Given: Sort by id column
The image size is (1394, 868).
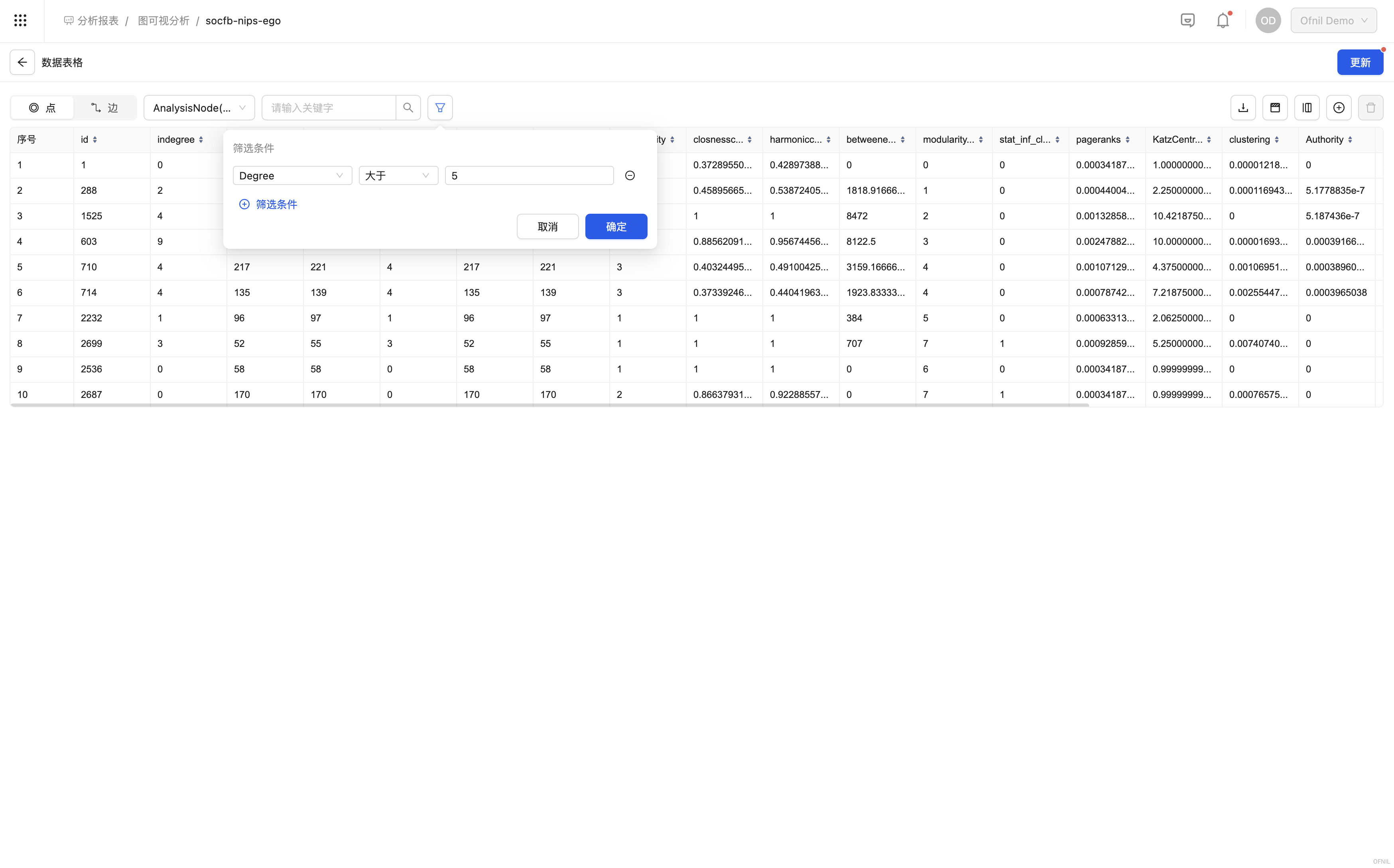Looking at the screenshot, I should pyautogui.click(x=95, y=140).
